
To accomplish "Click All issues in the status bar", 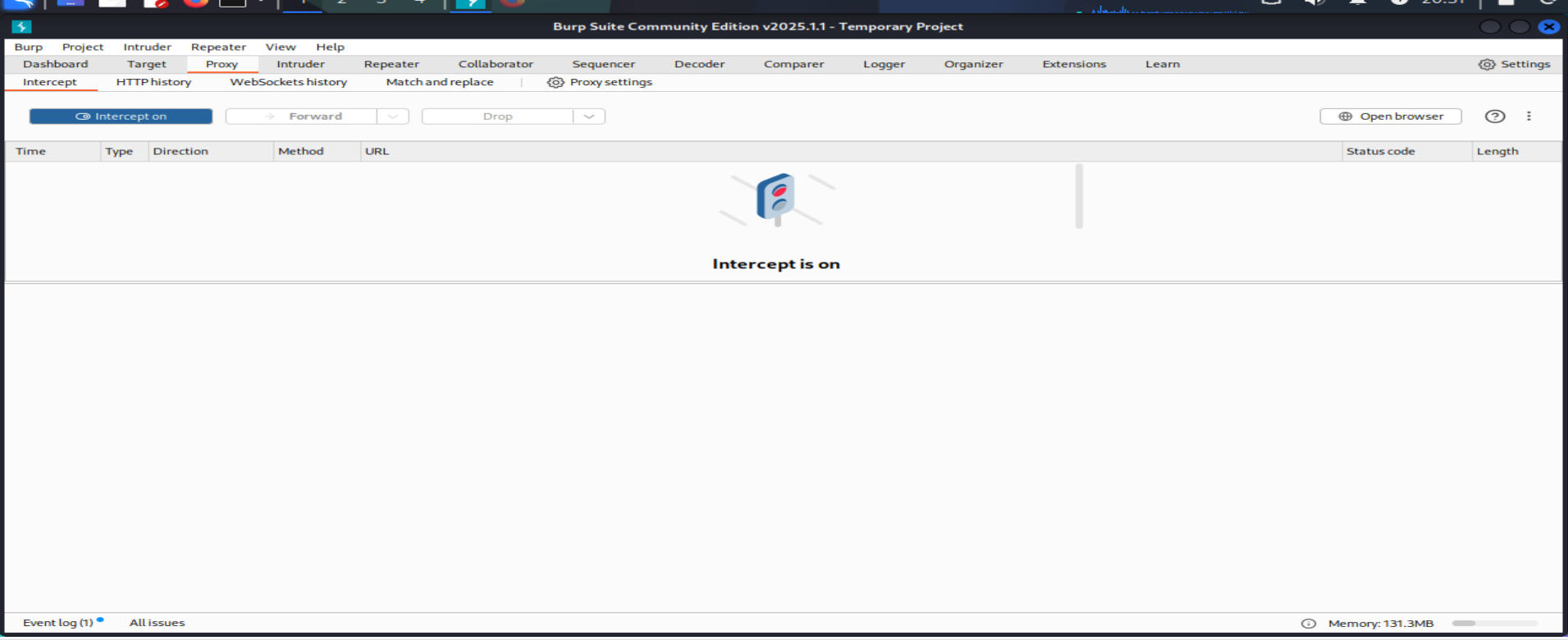I will (x=157, y=623).
